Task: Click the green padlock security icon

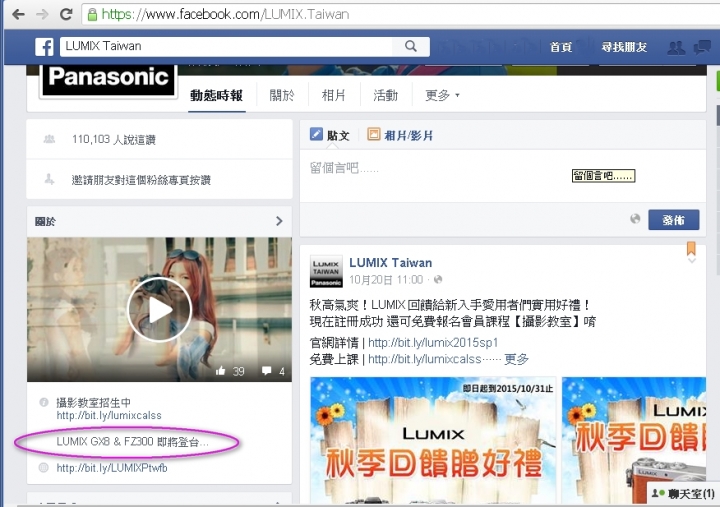Action: [x=92, y=15]
